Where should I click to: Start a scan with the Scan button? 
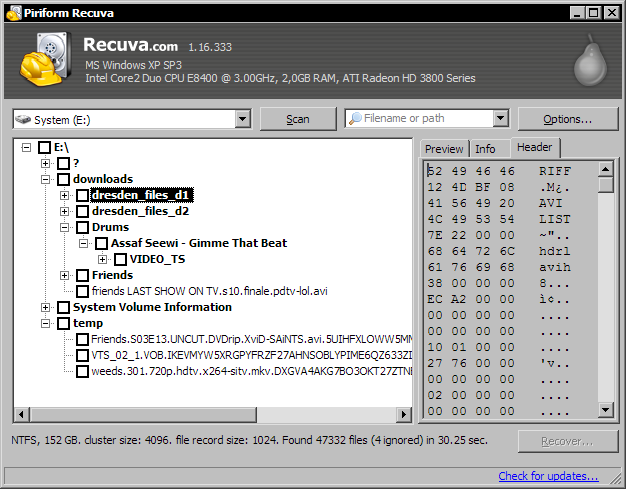[x=298, y=119]
